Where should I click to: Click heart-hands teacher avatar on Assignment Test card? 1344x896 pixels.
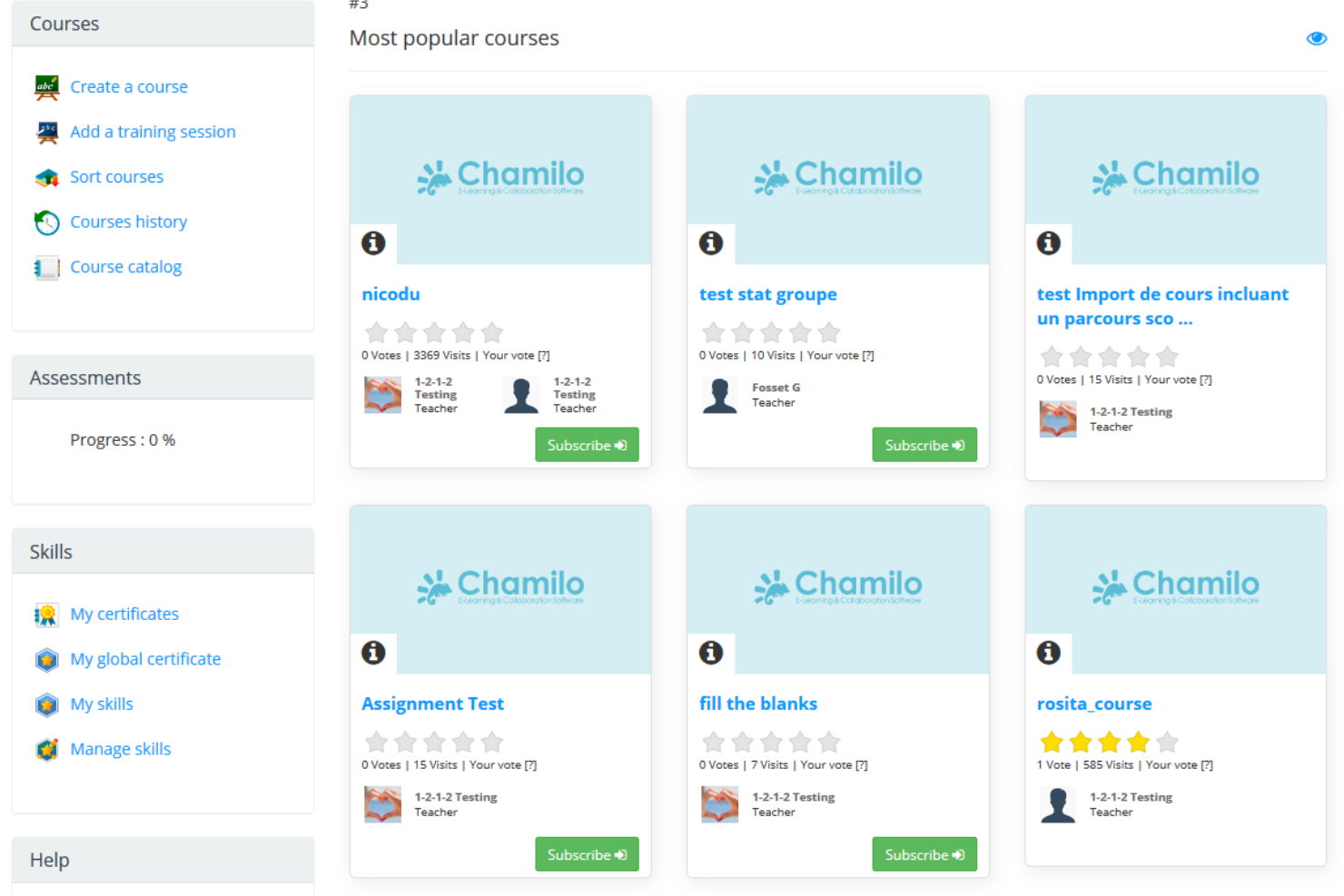[382, 805]
